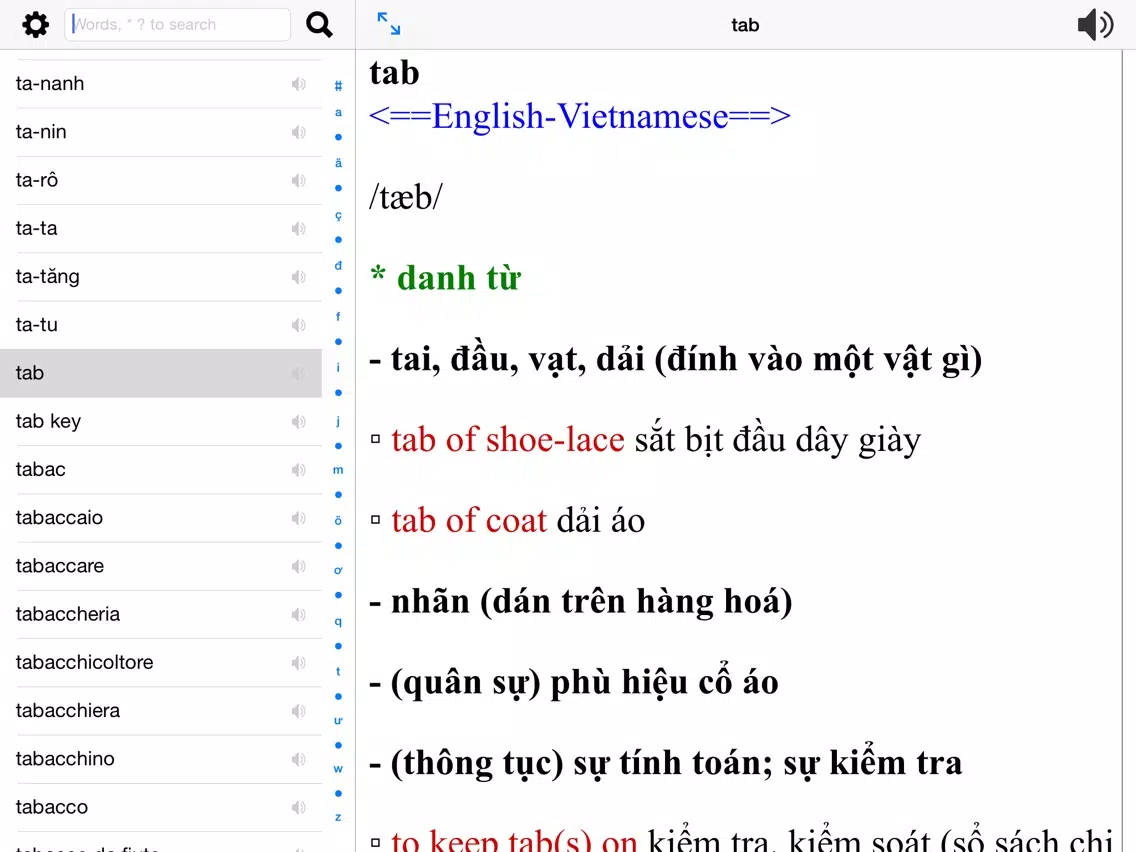Jump to letter m in index bar
Image resolution: width=1136 pixels, height=852 pixels.
tap(338, 470)
